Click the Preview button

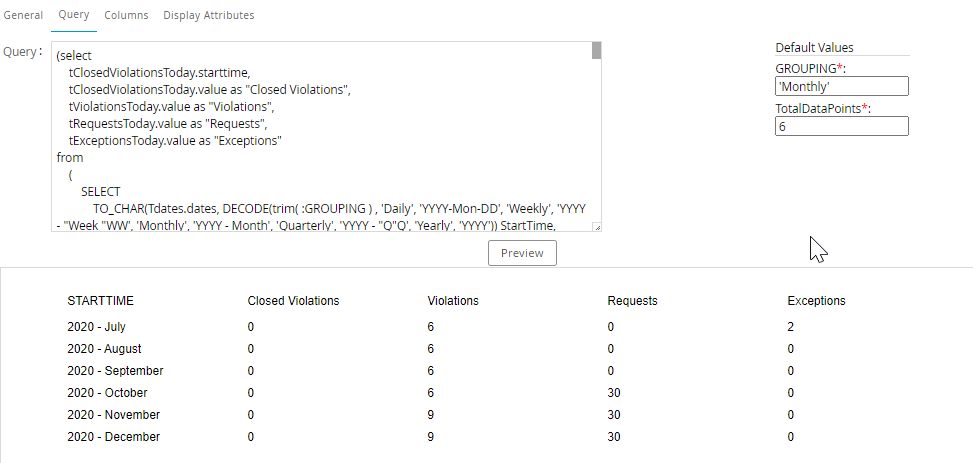pyautogui.click(x=522, y=253)
